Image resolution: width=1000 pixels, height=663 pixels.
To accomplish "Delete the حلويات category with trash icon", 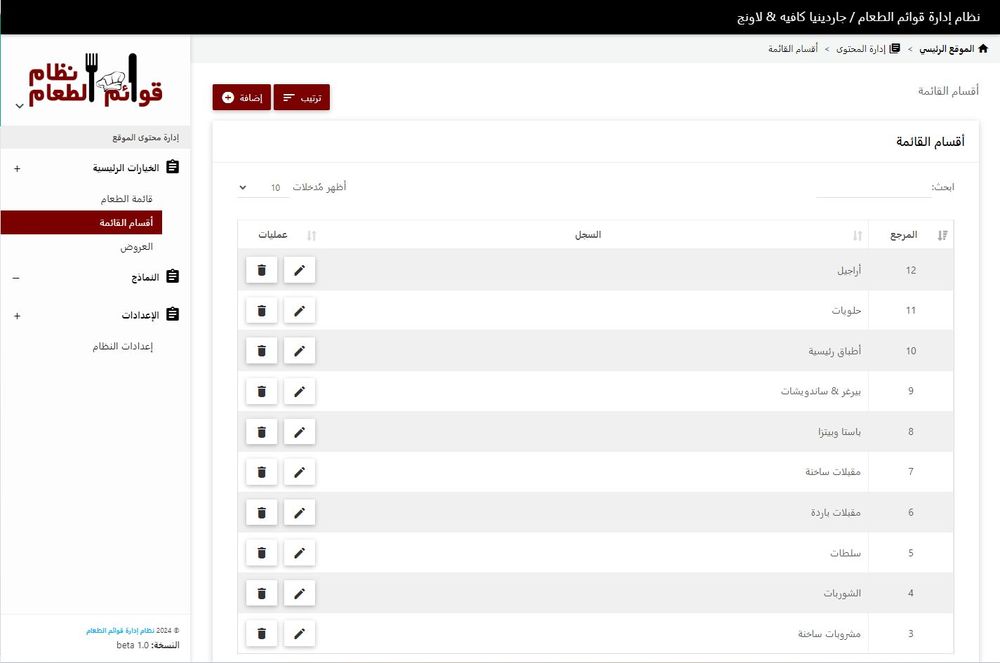I will [x=261, y=311].
